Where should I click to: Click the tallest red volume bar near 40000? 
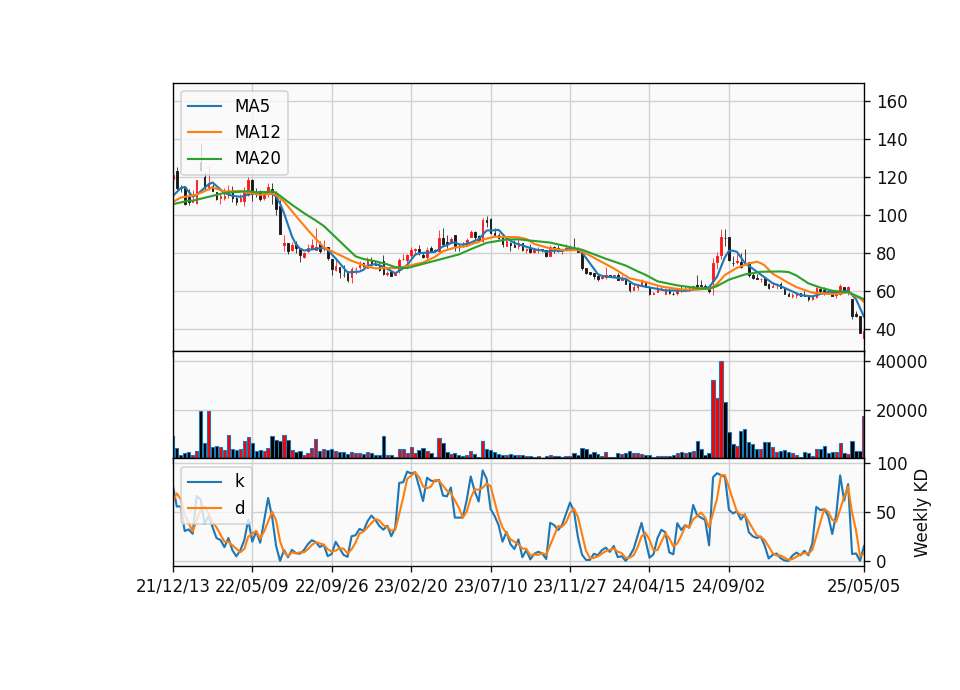721,410
